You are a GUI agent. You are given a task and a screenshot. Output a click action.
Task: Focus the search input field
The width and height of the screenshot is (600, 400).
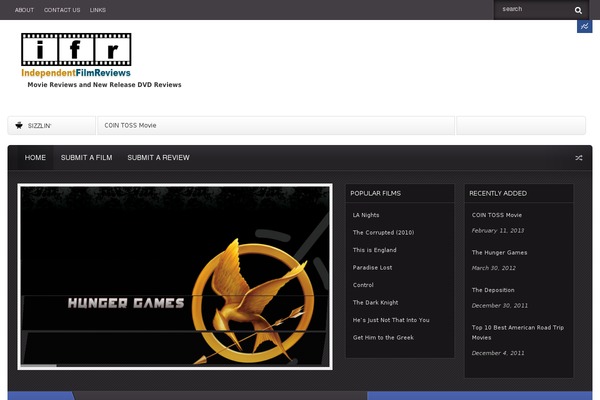pos(535,9)
